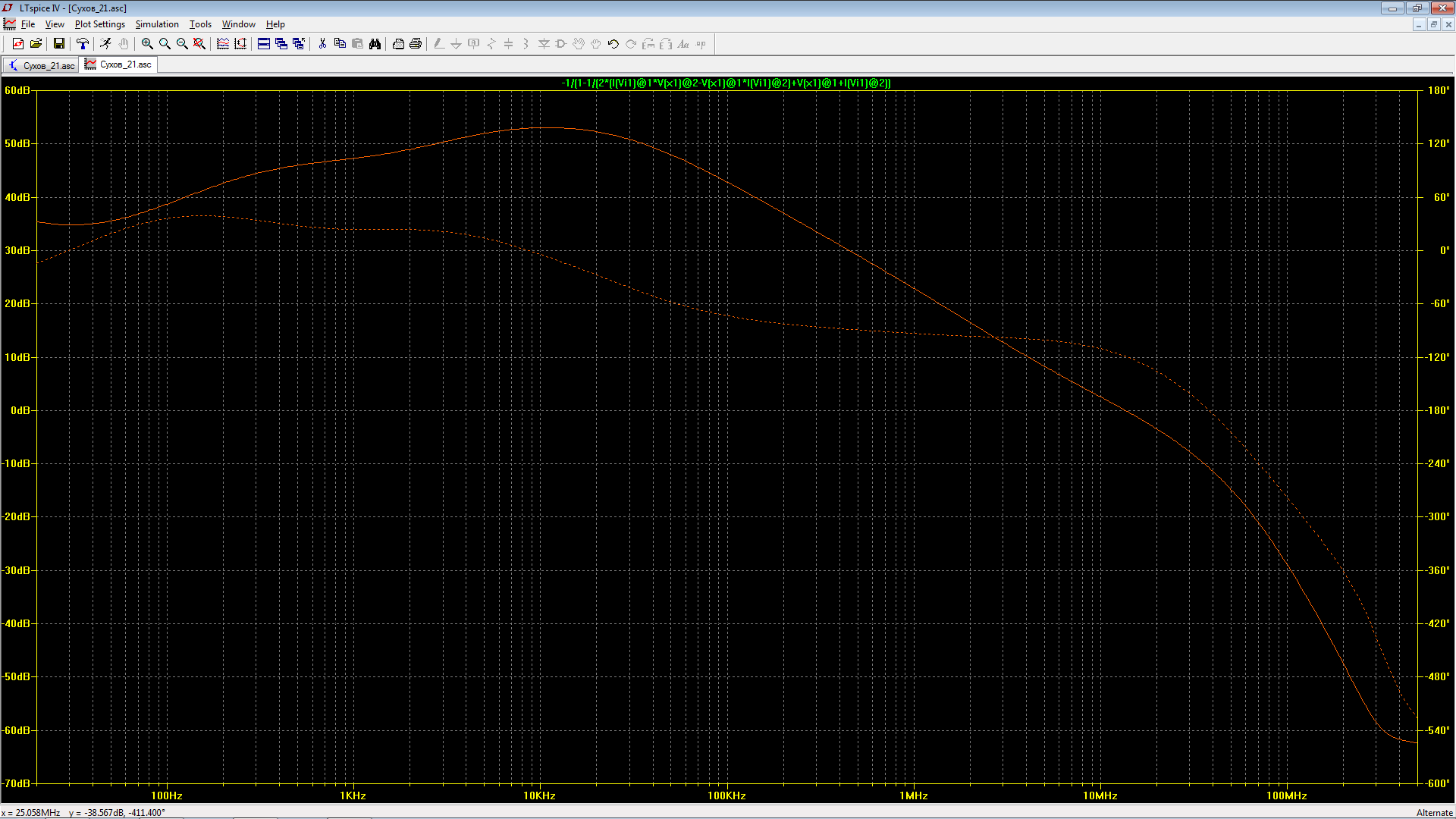Click the 10KHz frequency axis label

539,795
